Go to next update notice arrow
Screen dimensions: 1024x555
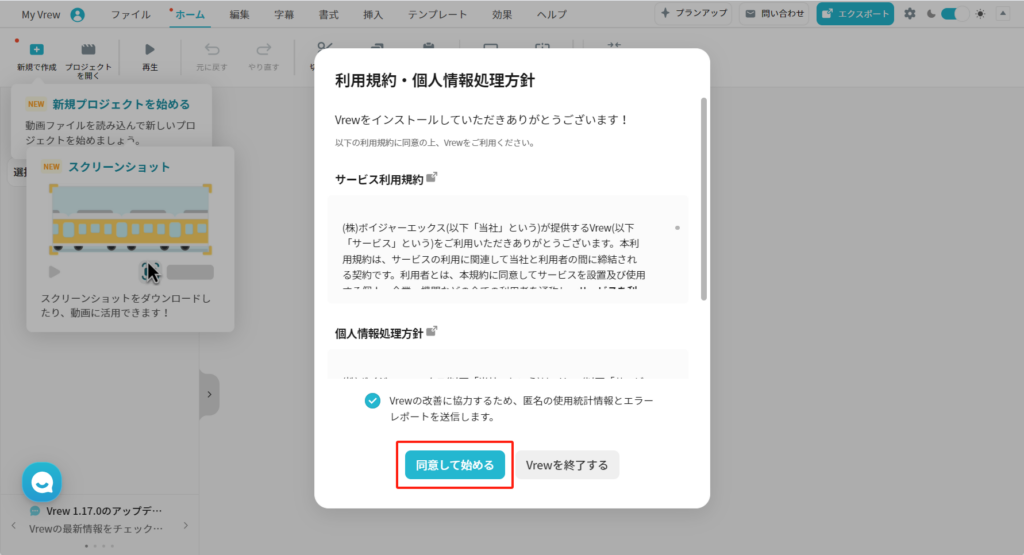(186, 525)
